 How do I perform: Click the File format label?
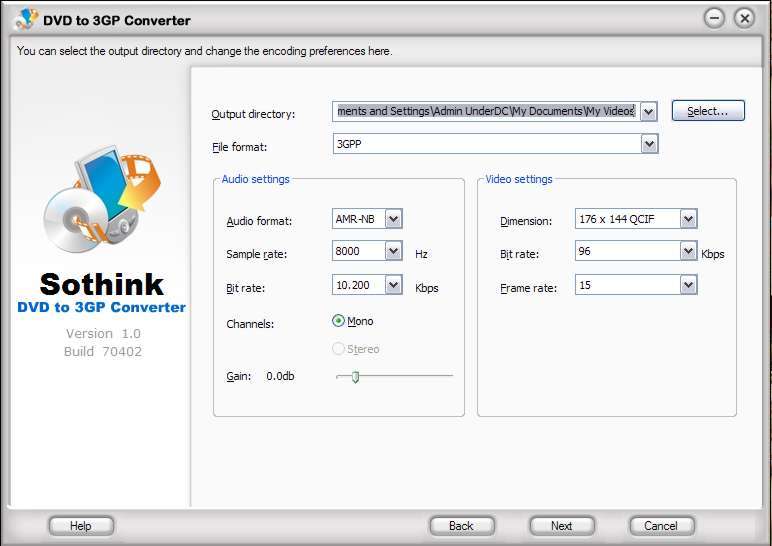pos(239,147)
